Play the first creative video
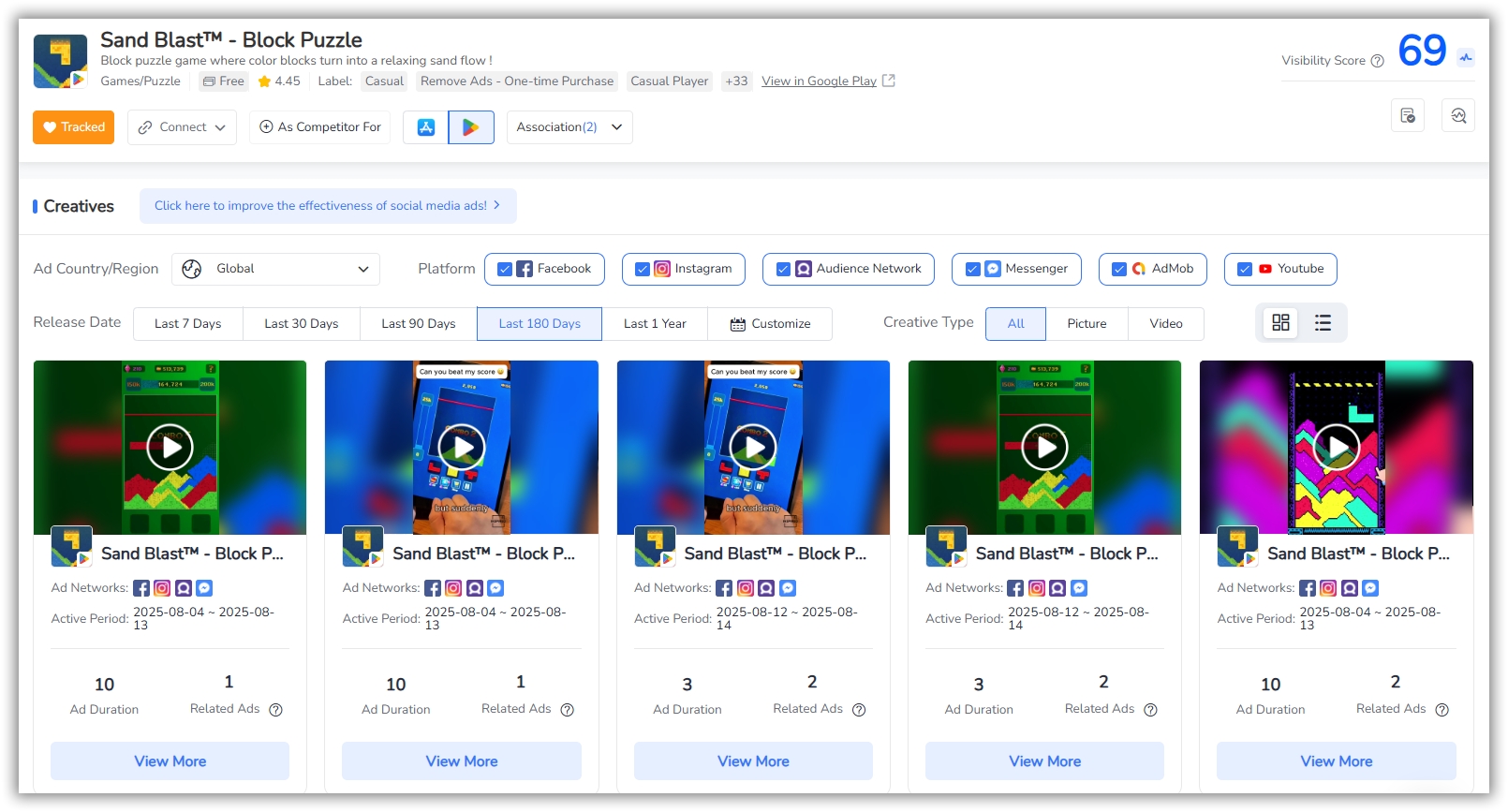 click(x=170, y=448)
